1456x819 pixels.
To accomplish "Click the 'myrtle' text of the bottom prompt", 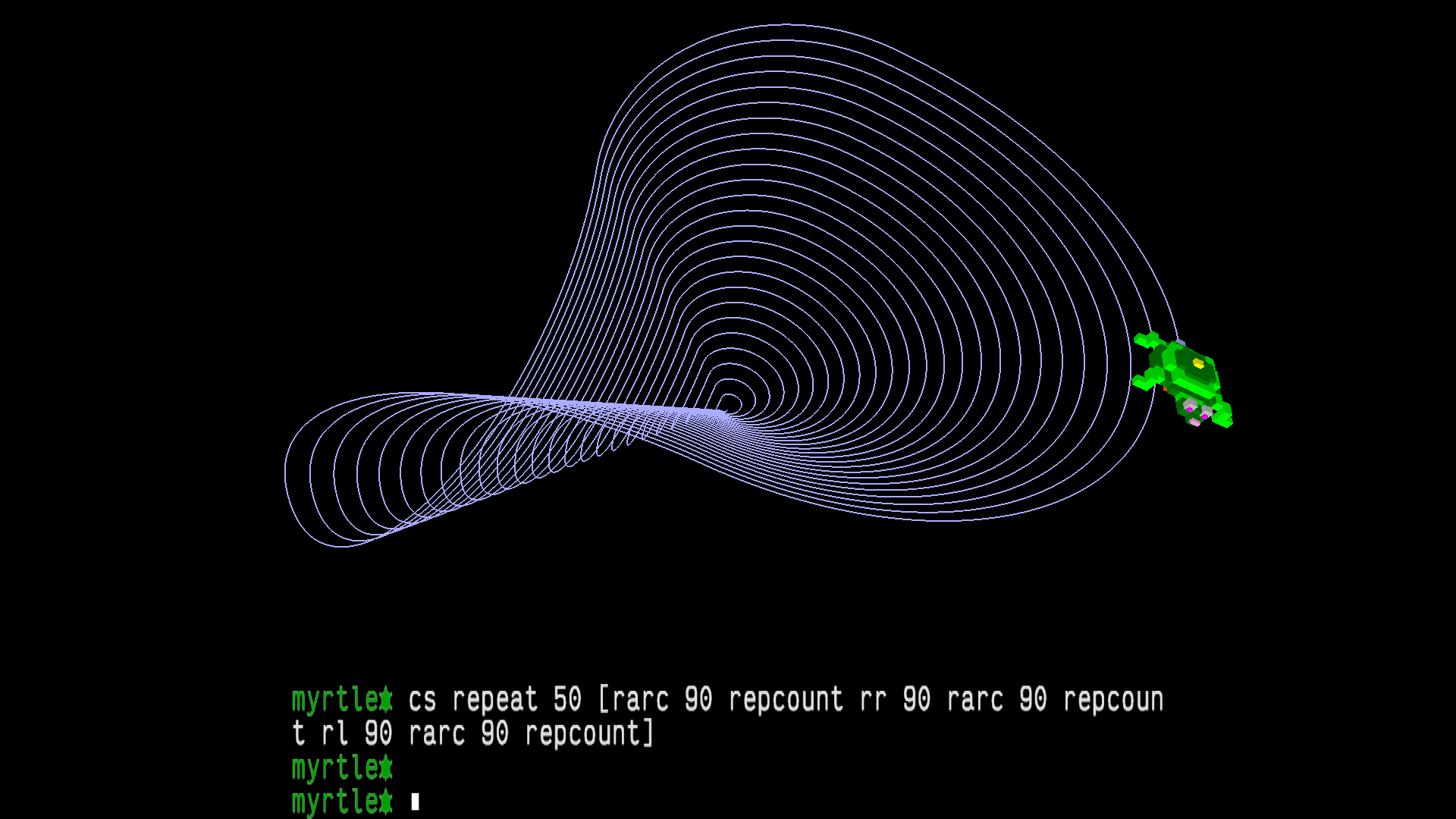I will tap(335, 802).
